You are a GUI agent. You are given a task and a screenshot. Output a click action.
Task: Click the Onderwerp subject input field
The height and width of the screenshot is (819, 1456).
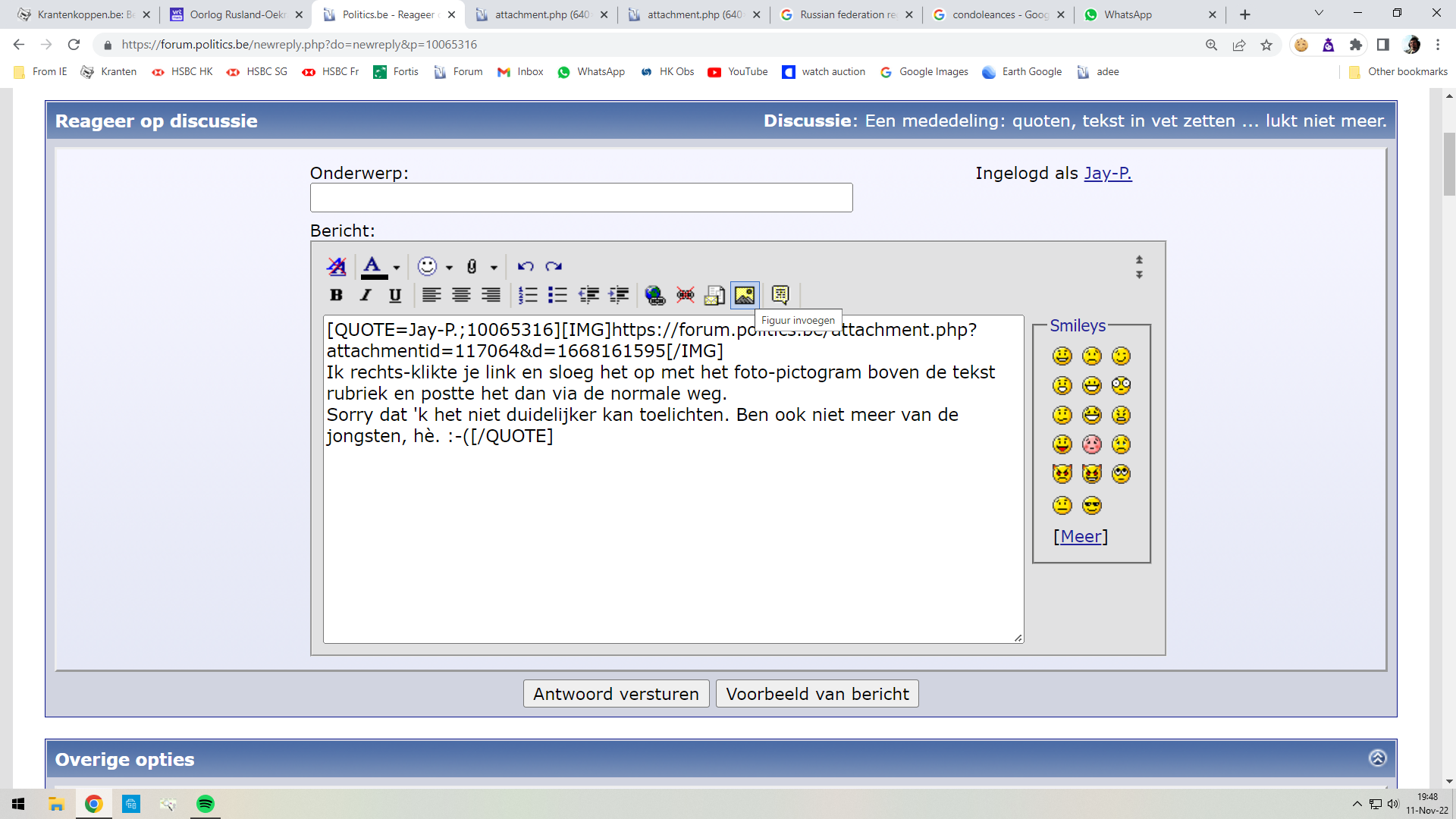tap(581, 197)
